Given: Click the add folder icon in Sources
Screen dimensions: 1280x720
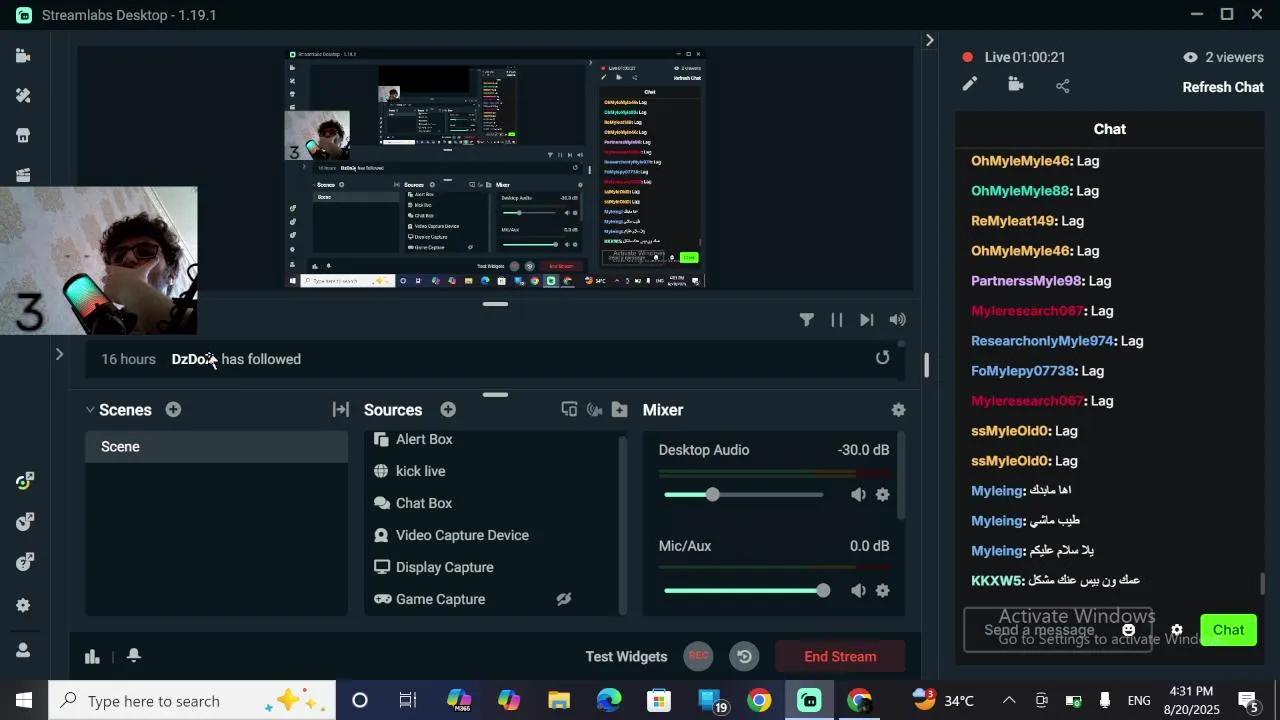Looking at the screenshot, I should click(620, 410).
